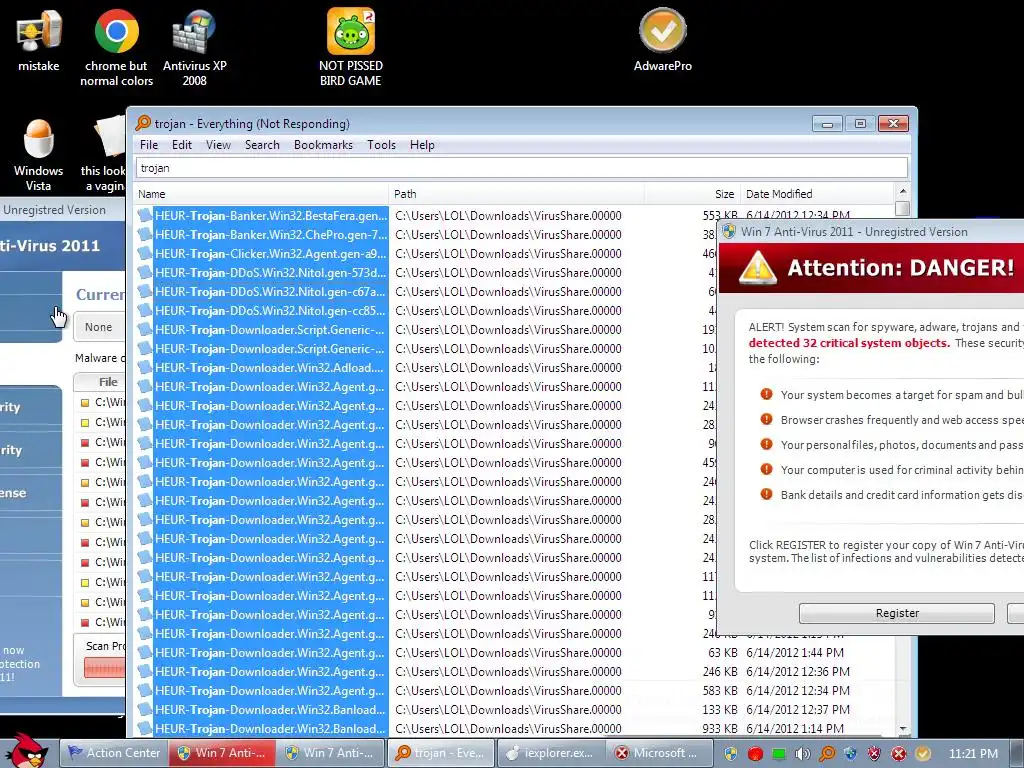Switch to the iexplorer.ex... taskbar button
1024x768 pixels.
pyautogui.click(x=549, y=753)
